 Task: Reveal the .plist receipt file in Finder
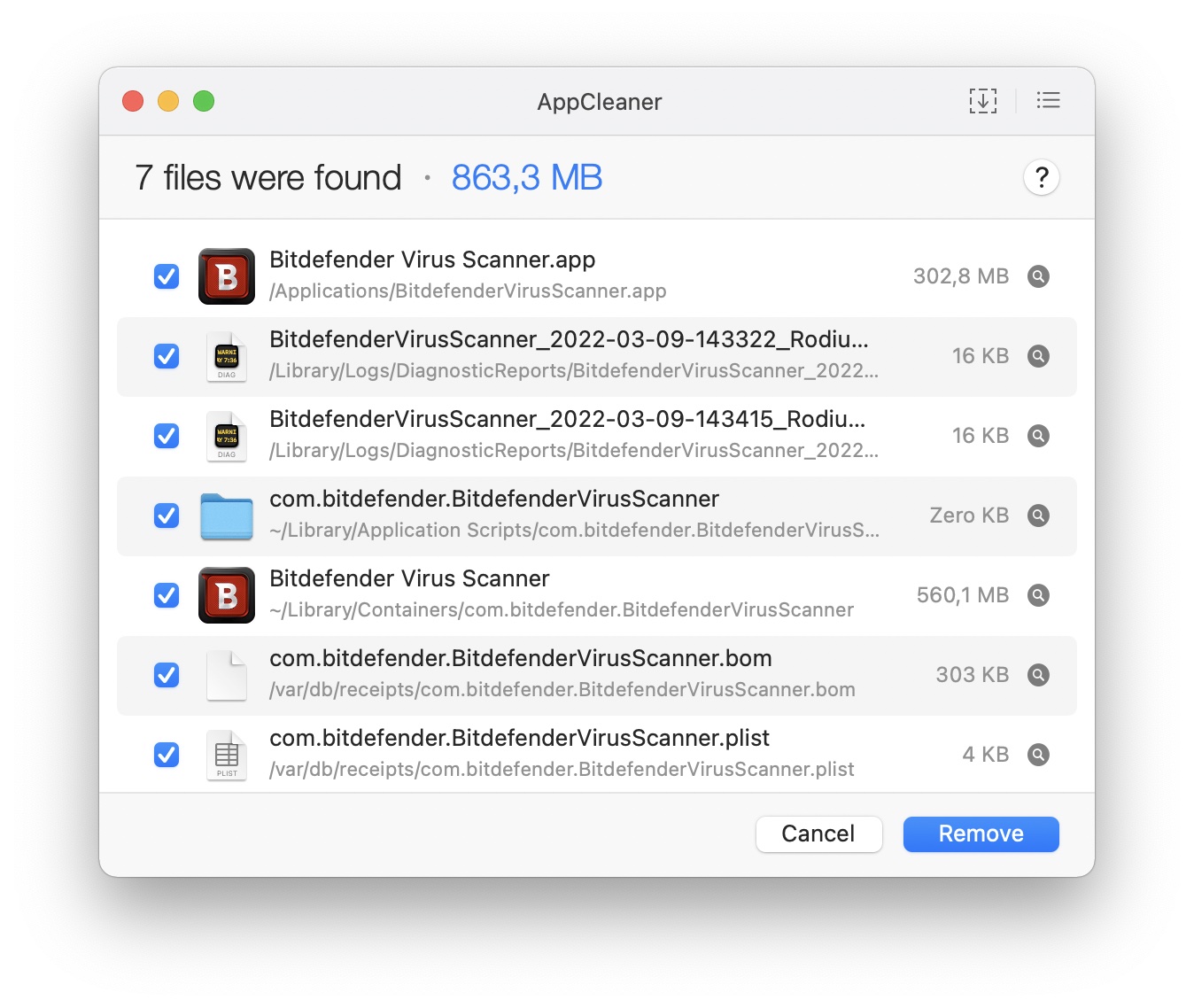click(x=1038, y=755)
